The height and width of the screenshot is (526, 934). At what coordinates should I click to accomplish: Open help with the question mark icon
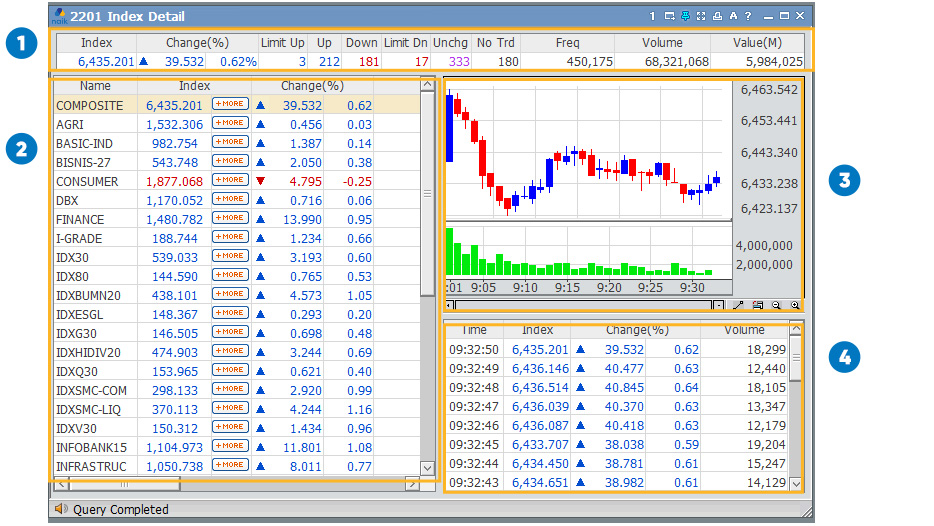[x=747, y=16]
